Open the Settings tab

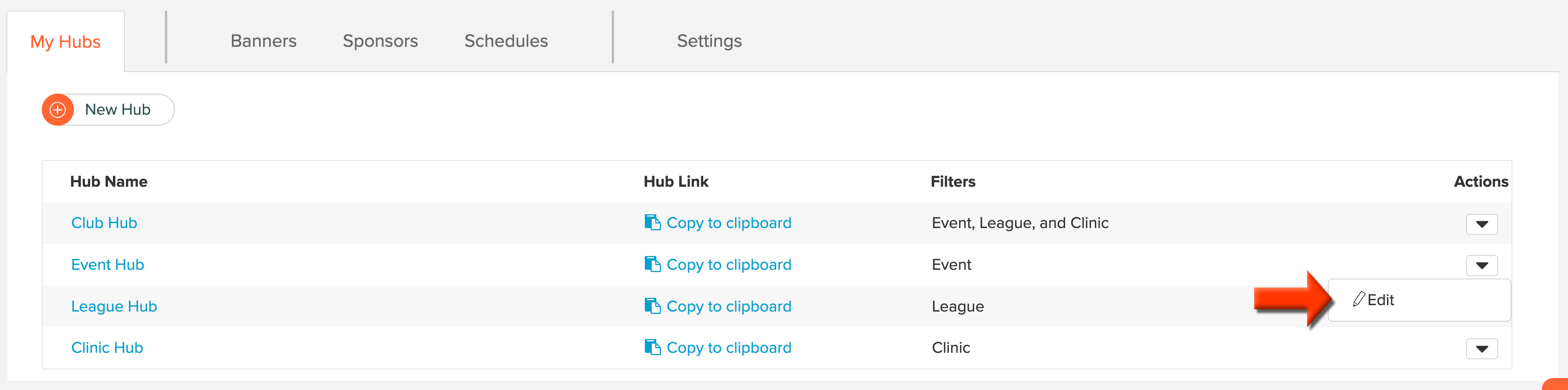coord(709,41)
